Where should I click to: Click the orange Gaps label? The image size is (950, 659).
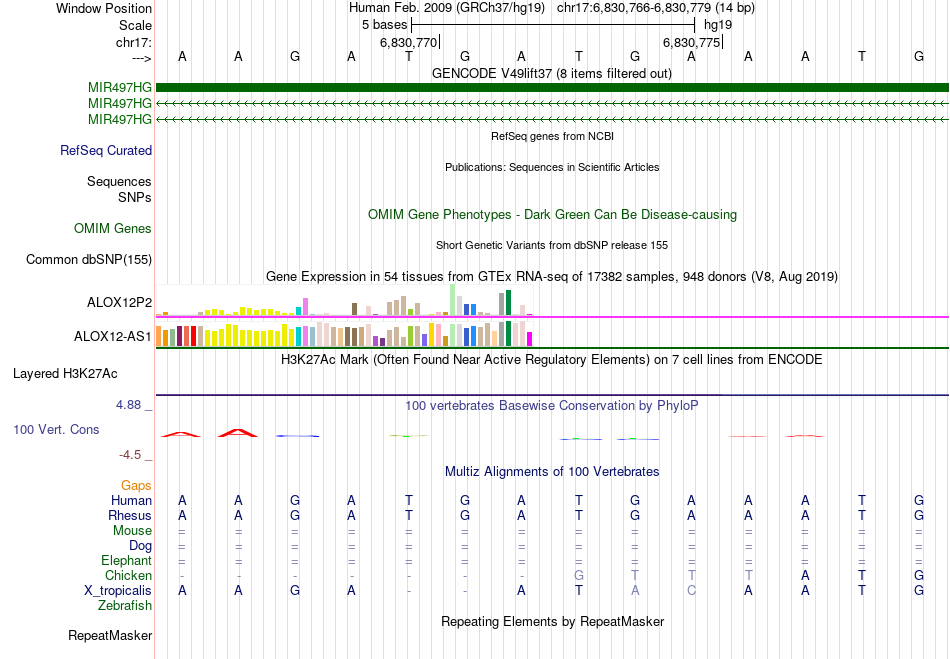(x=136, y=485)
